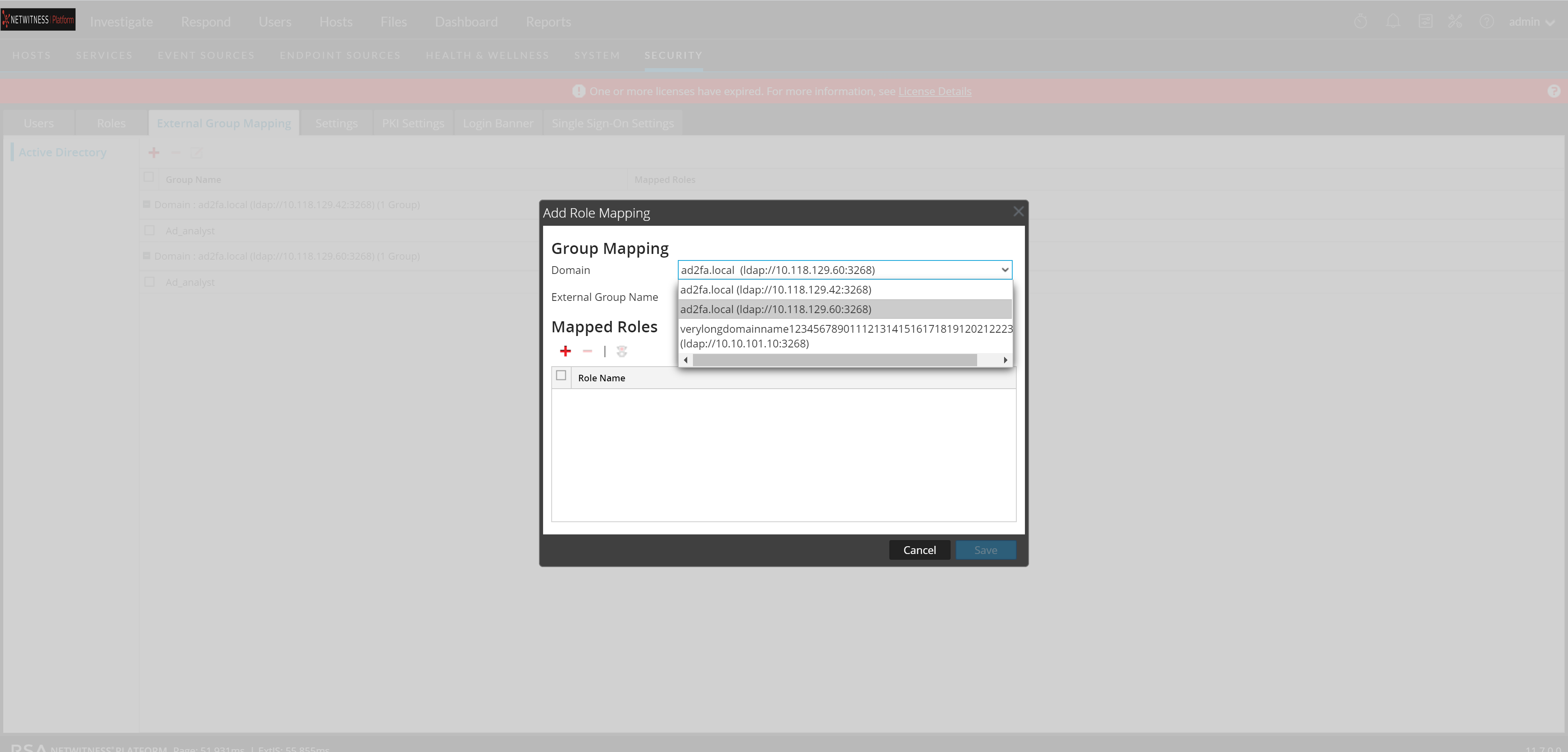Click the Domain dropdown arrow
The width and height of the screenshot is (1568, 752).
(1004, 270)
